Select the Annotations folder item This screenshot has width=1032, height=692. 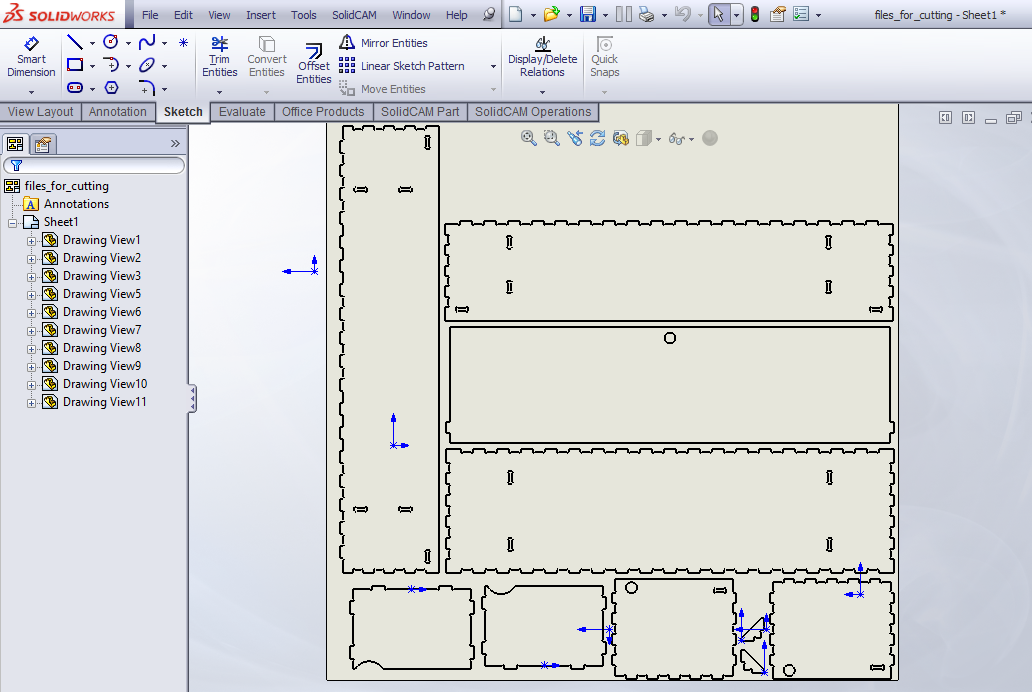tap(76, 204)
